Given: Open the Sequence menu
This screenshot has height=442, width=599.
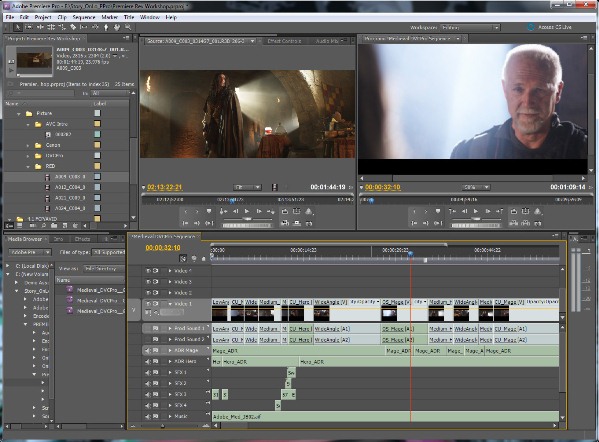Looking at the screenshot, I should pos(84,17).
